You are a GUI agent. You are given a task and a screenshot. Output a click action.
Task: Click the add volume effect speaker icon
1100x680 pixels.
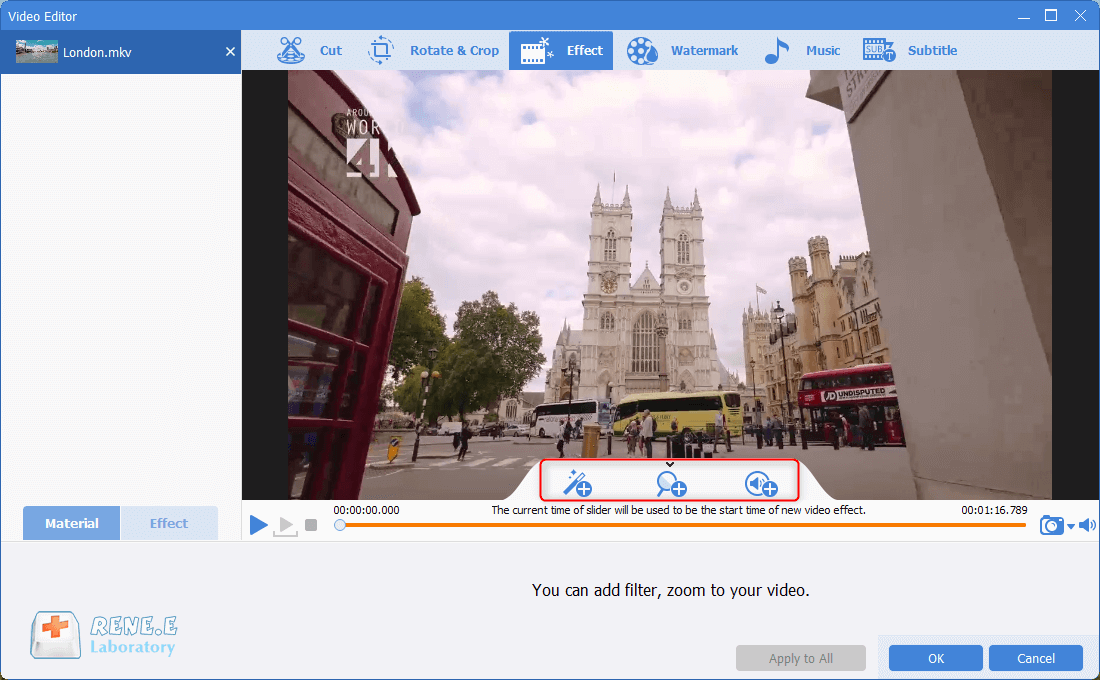[x=761, y=484]
